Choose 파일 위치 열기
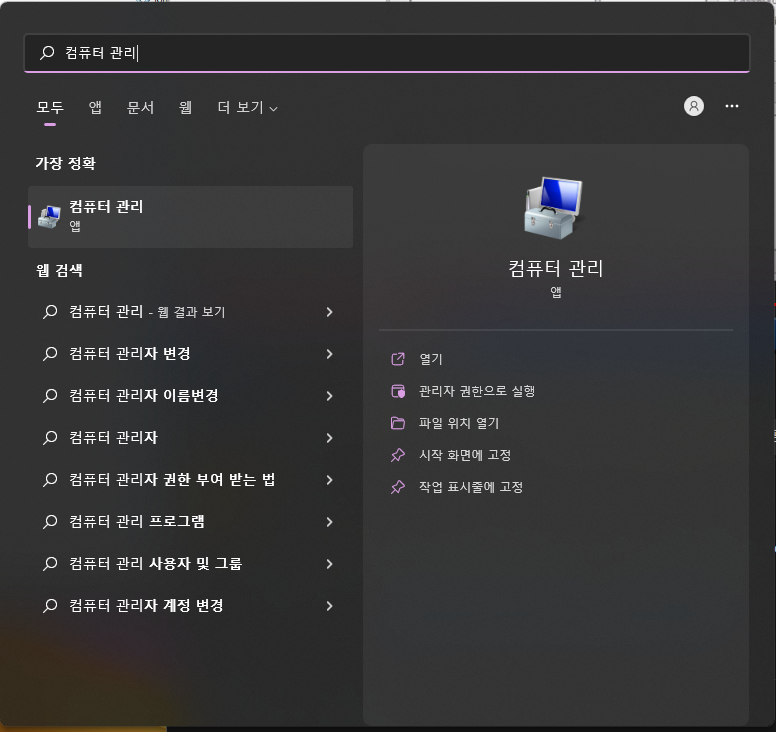Screen dimensions: 776x732 tap(459, 423)
